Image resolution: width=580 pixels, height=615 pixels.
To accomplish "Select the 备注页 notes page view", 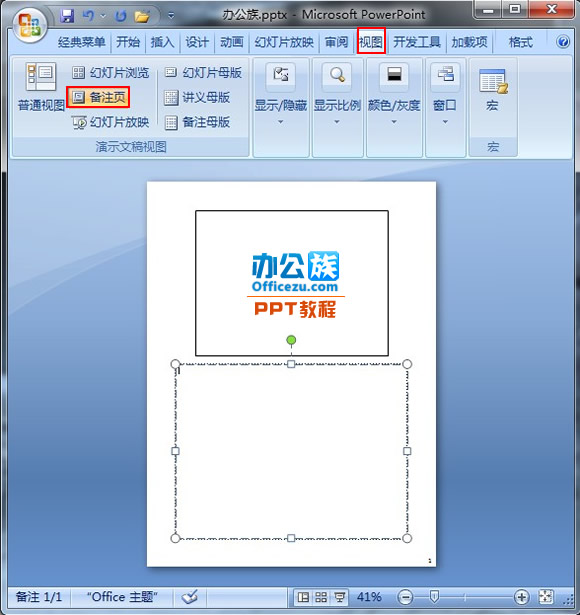I will click(x=98, y=97).
